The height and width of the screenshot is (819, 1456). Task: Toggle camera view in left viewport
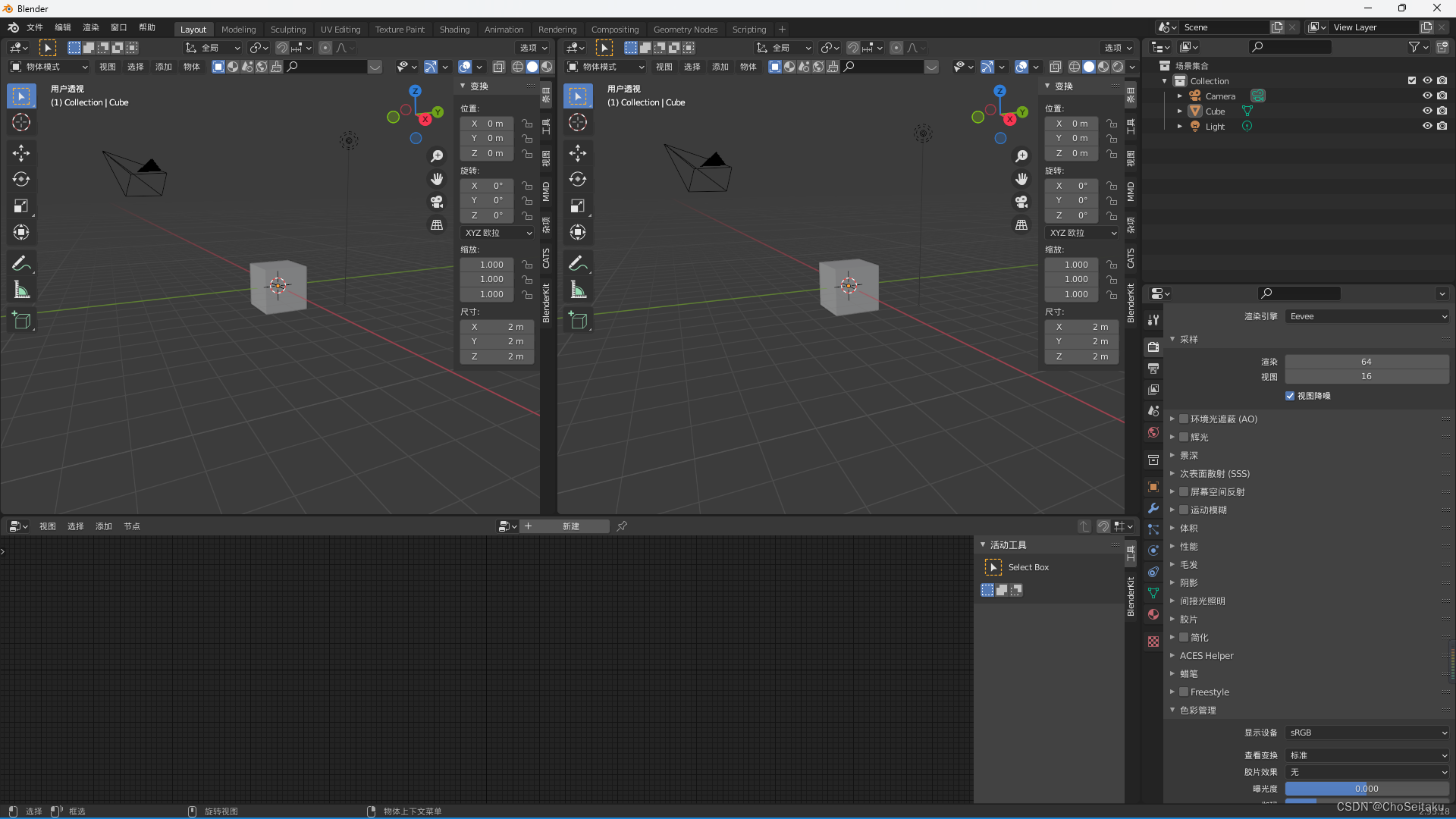[437, 202]
